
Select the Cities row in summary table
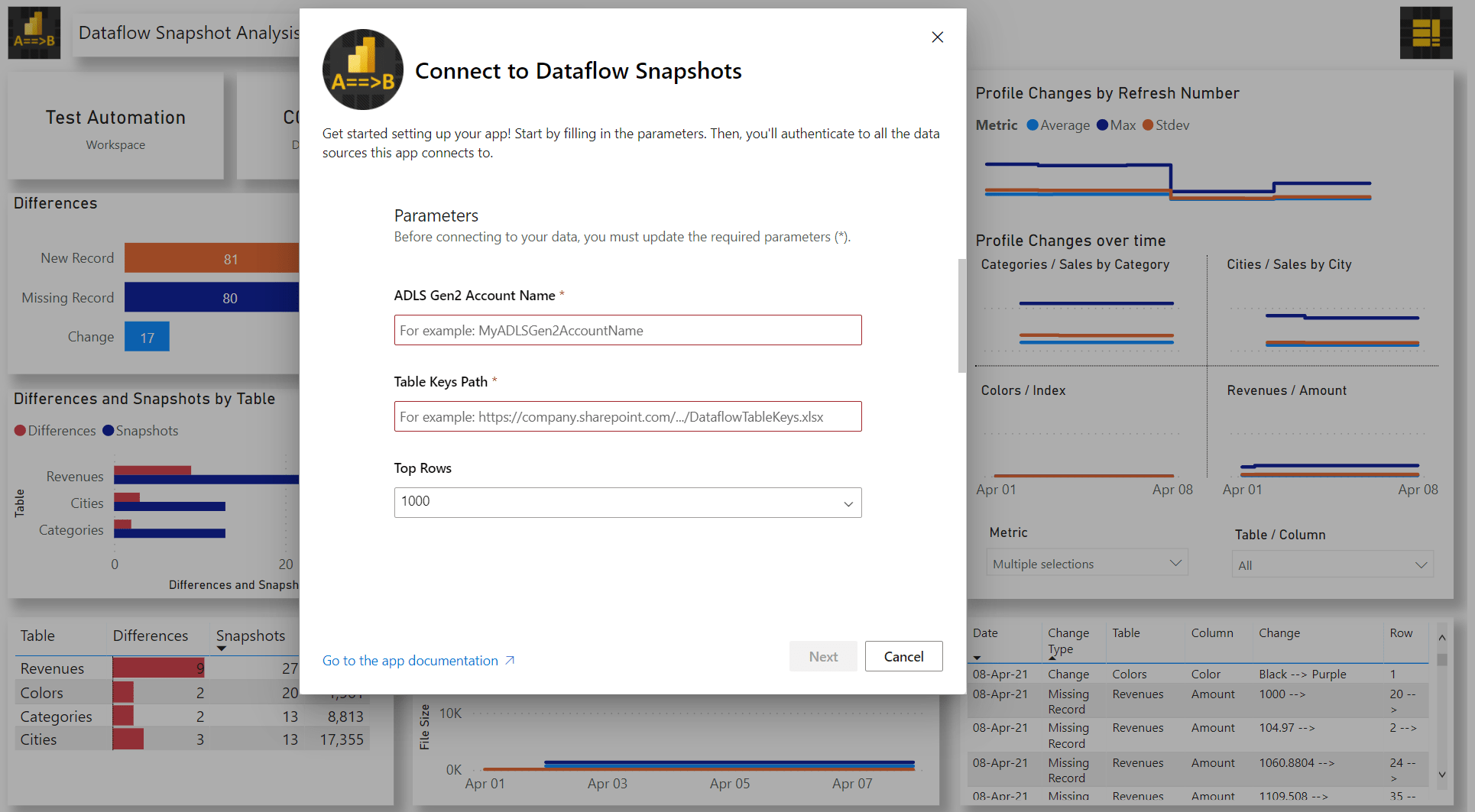click(191, 739)
